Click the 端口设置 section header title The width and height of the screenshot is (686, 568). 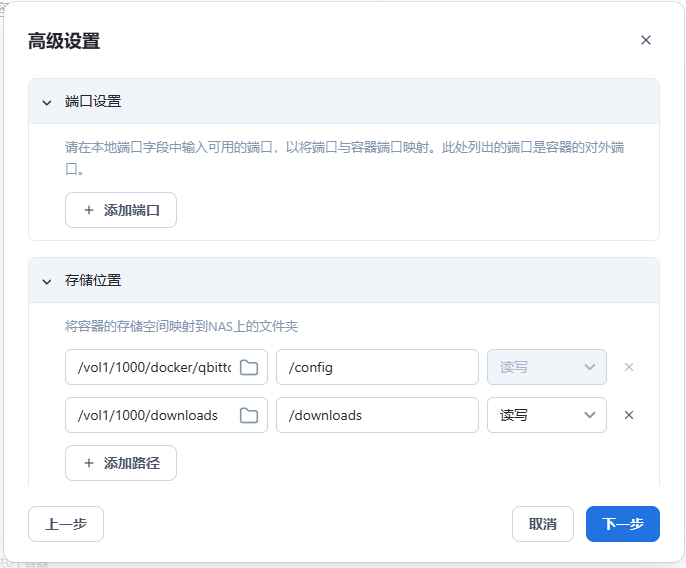pos(93,102)
